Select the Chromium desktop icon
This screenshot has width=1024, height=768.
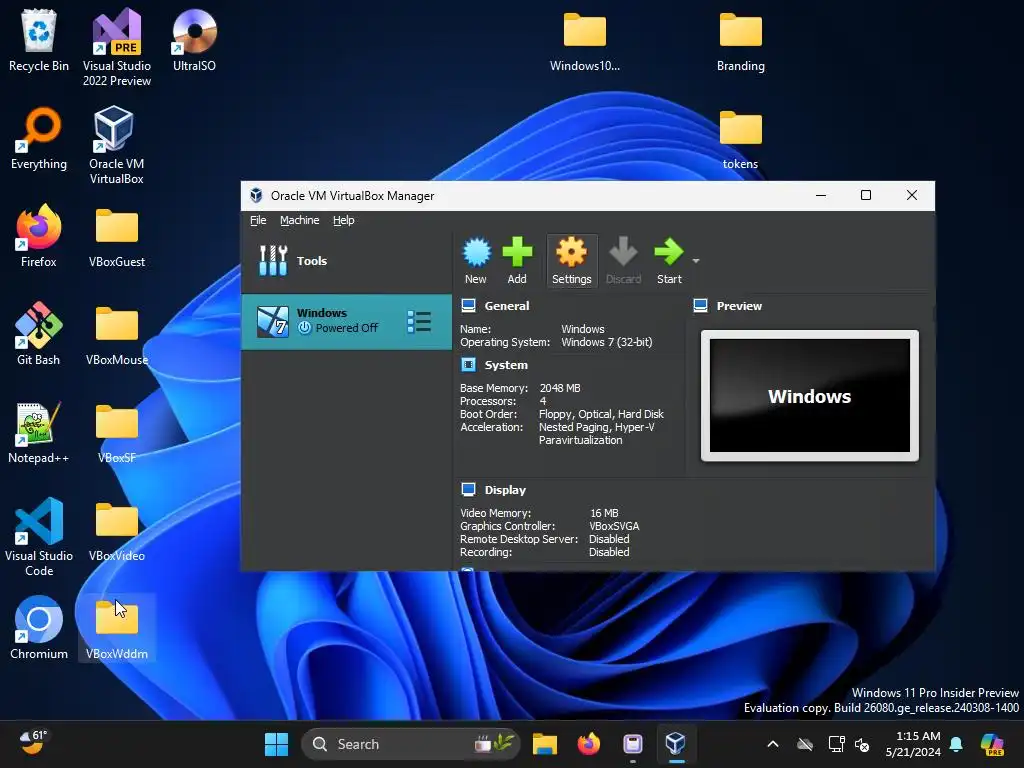tap(39, 628)
